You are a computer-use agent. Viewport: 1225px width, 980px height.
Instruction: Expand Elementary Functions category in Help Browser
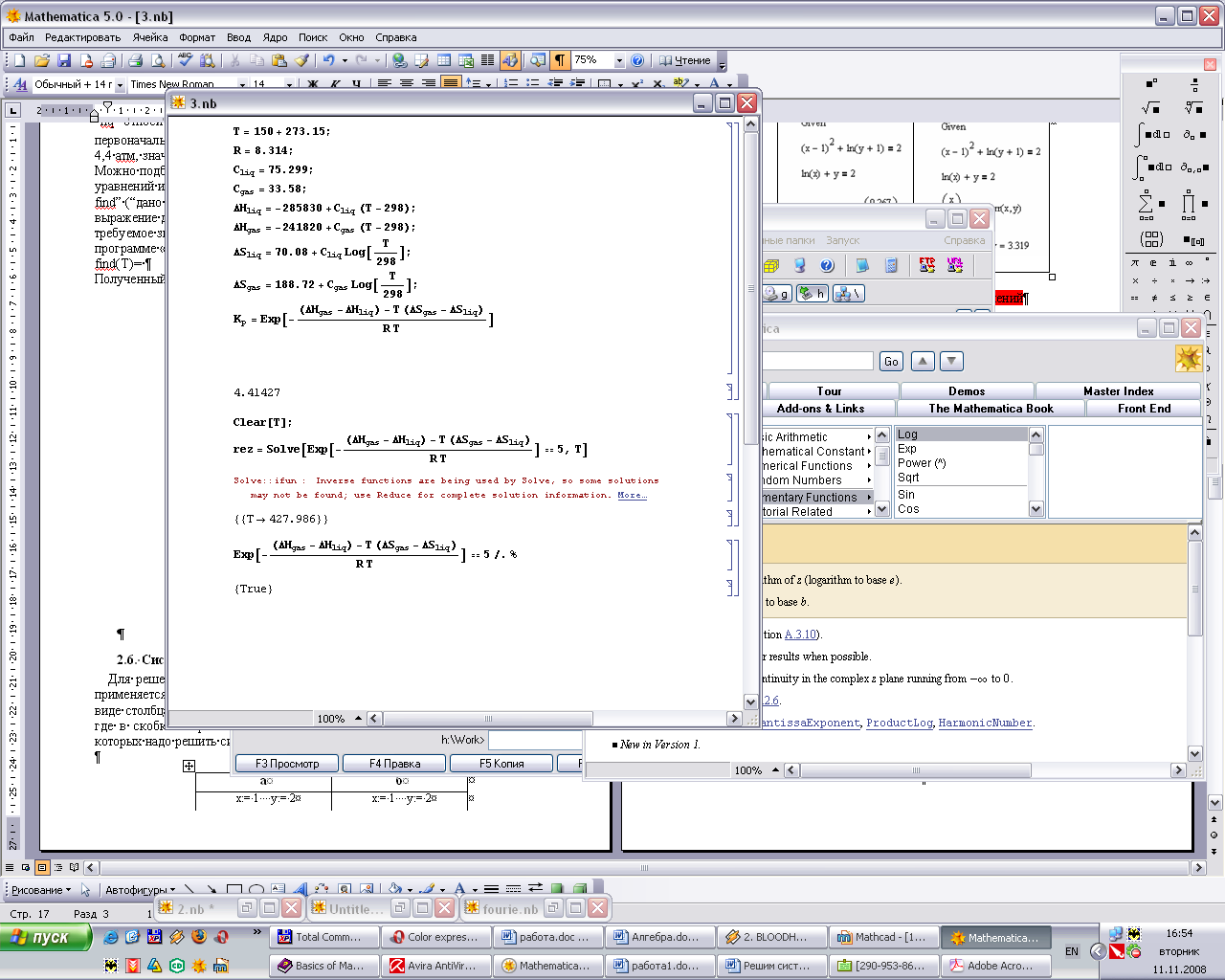coord(818,498)
